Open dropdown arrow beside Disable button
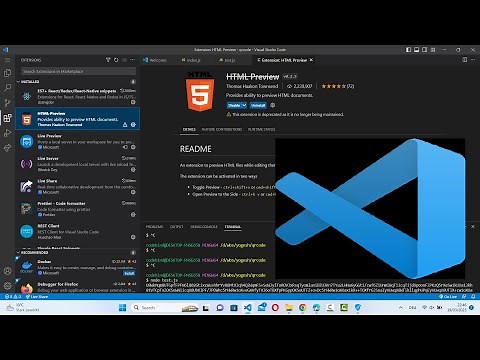Image resolution: width=480 pixels, height=360 pixels. pos(244,105)
